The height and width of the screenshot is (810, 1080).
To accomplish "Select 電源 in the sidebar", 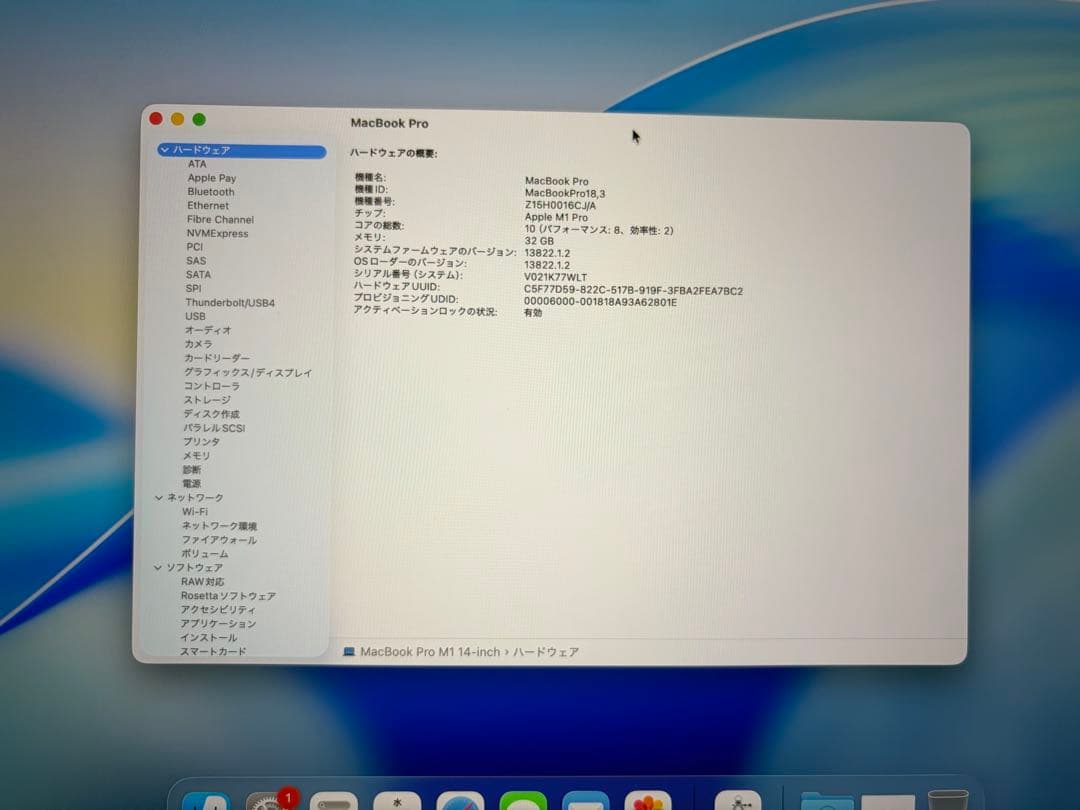I will pos(191,484).
